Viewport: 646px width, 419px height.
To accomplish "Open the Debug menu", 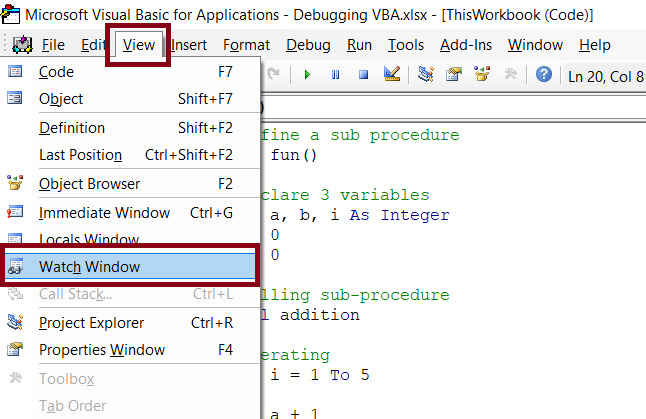I will [308, 45].
